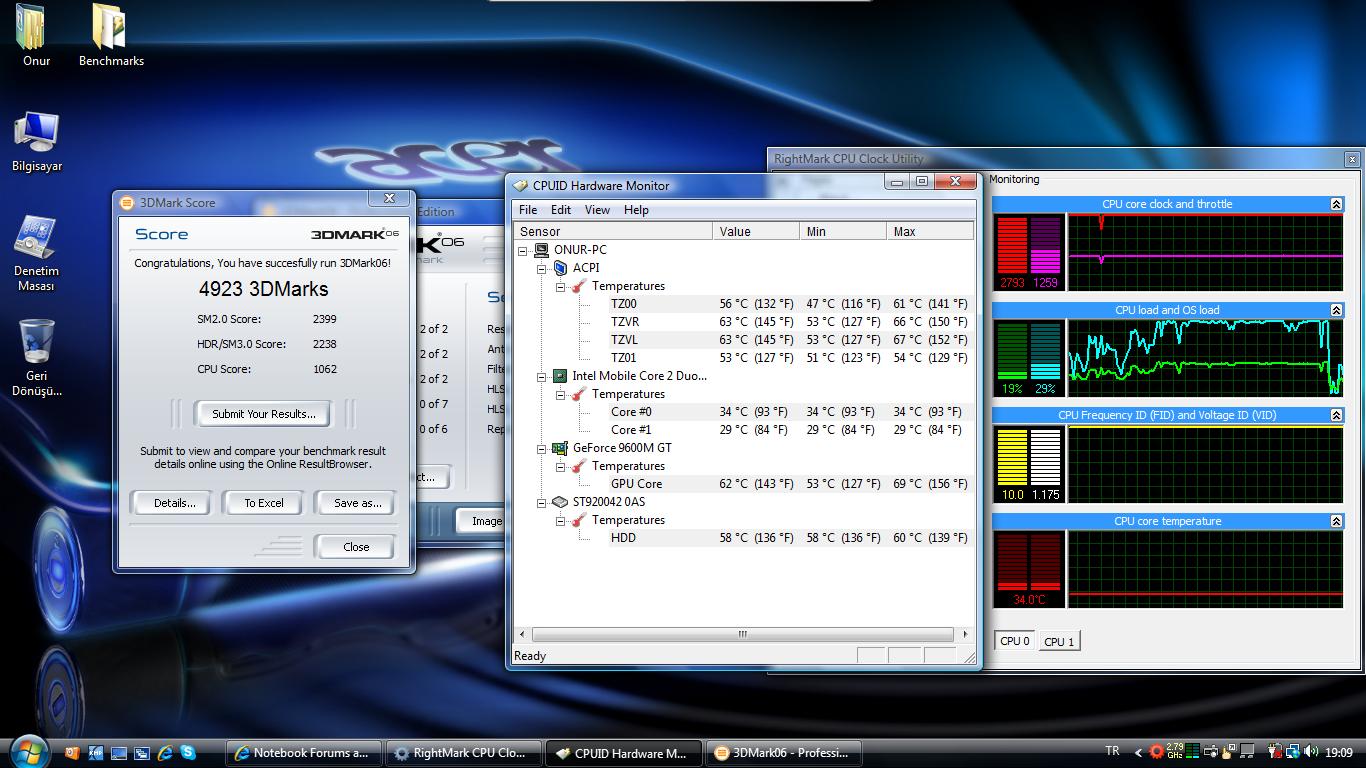Collapse the Intel Mobile Core 2 Duo node
The height and width of the screenshot is (768, 1366).
542,376
